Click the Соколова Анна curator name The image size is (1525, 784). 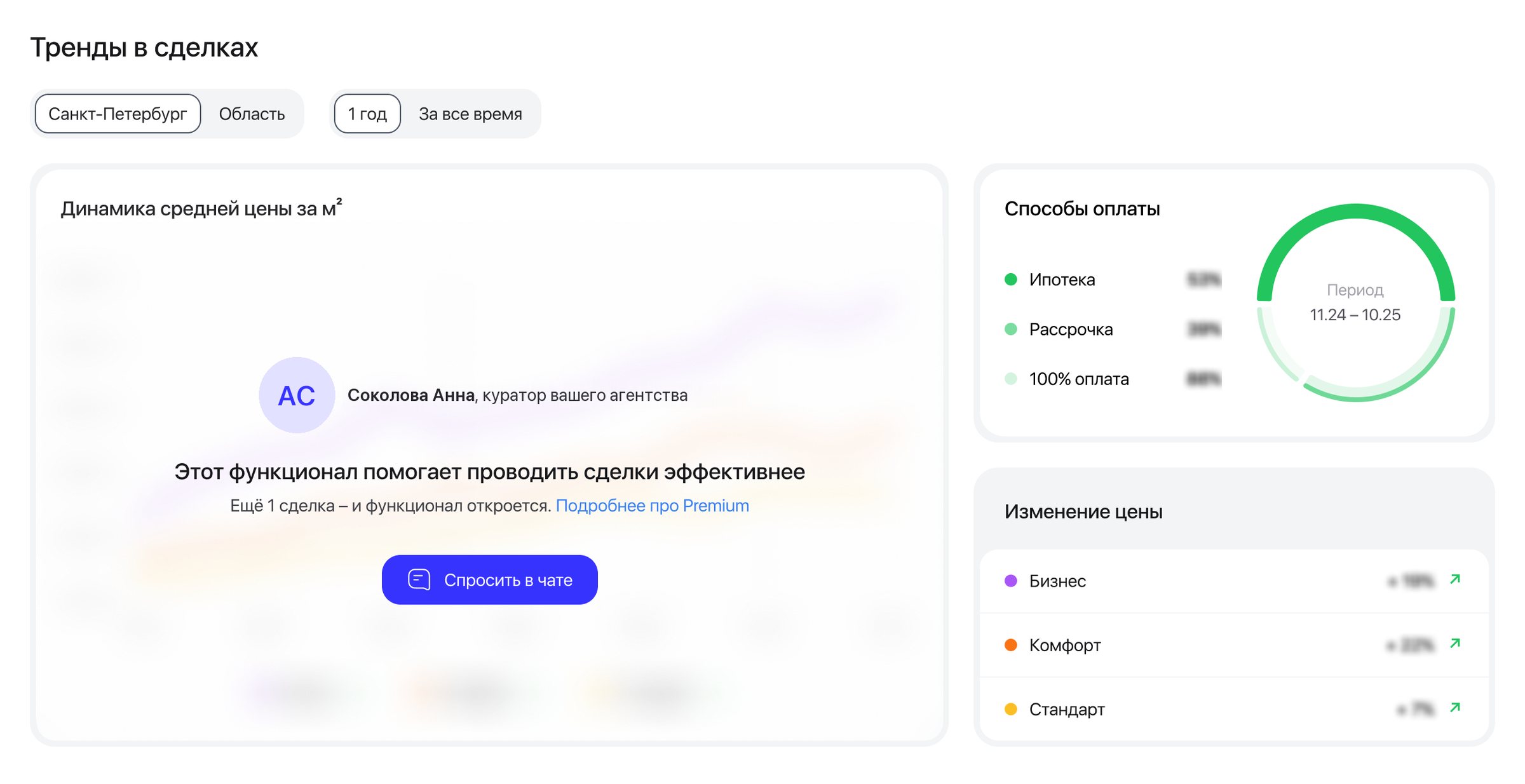[x=410, y=395]
